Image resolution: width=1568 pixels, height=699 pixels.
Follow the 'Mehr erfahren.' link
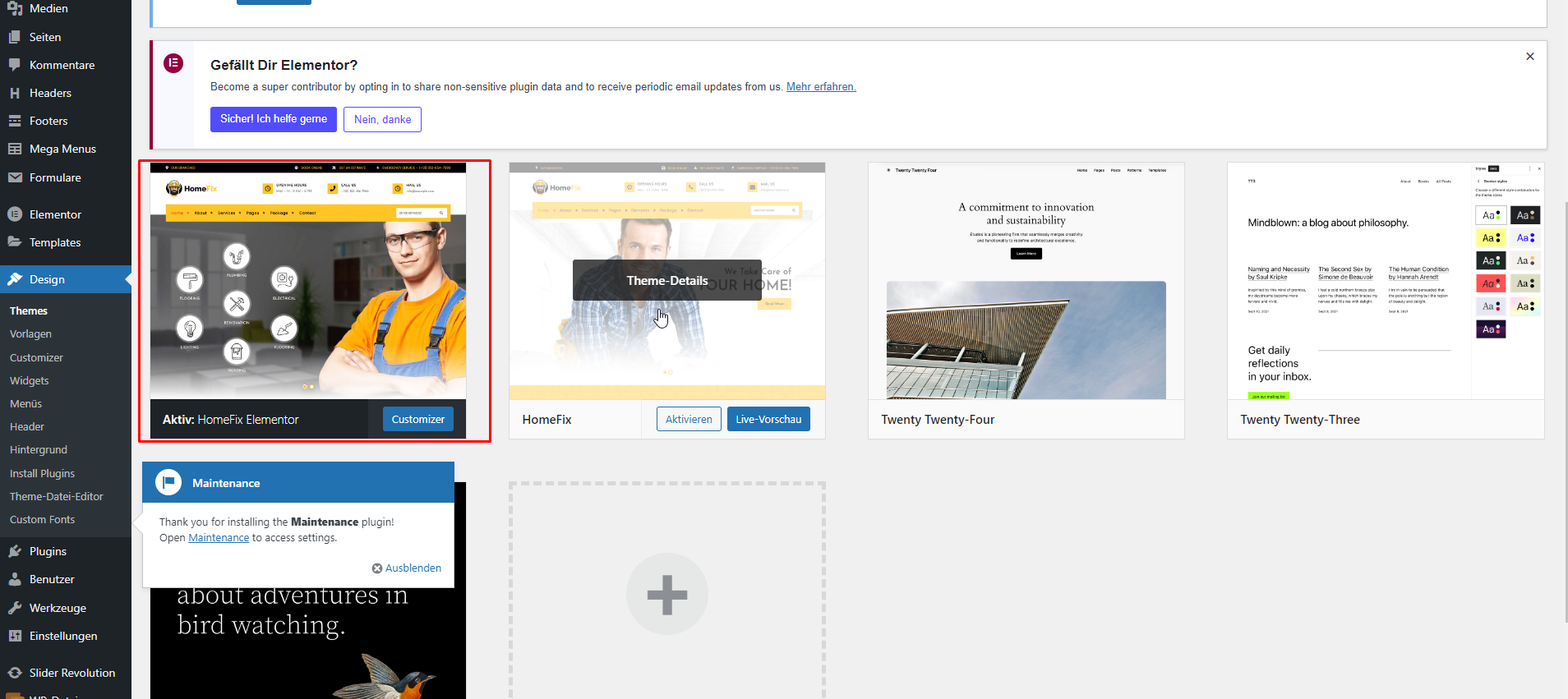pos(821,86)
